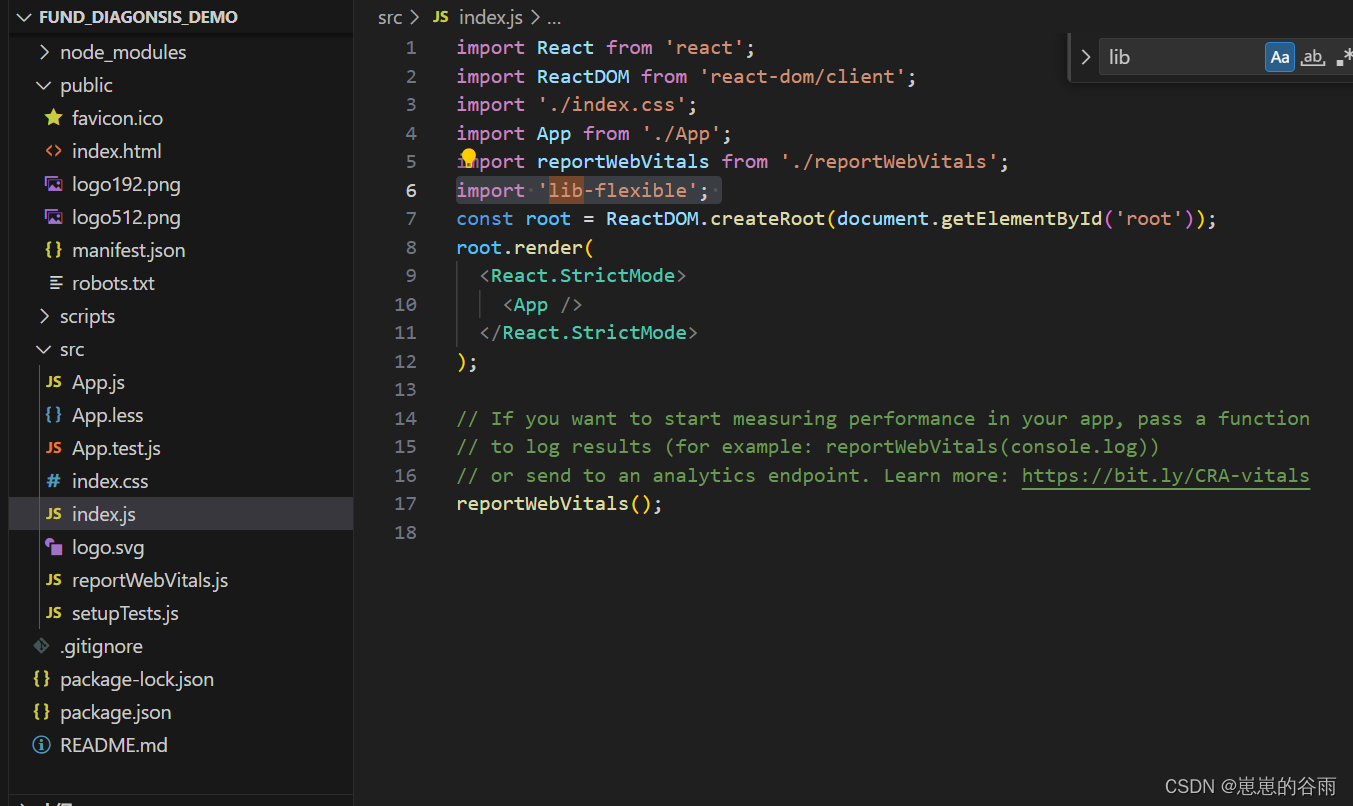The width and height of the screenshot is (1353, 806).
Task: Click the manifest.json braces icon
Action: click(x=53, y=250)
